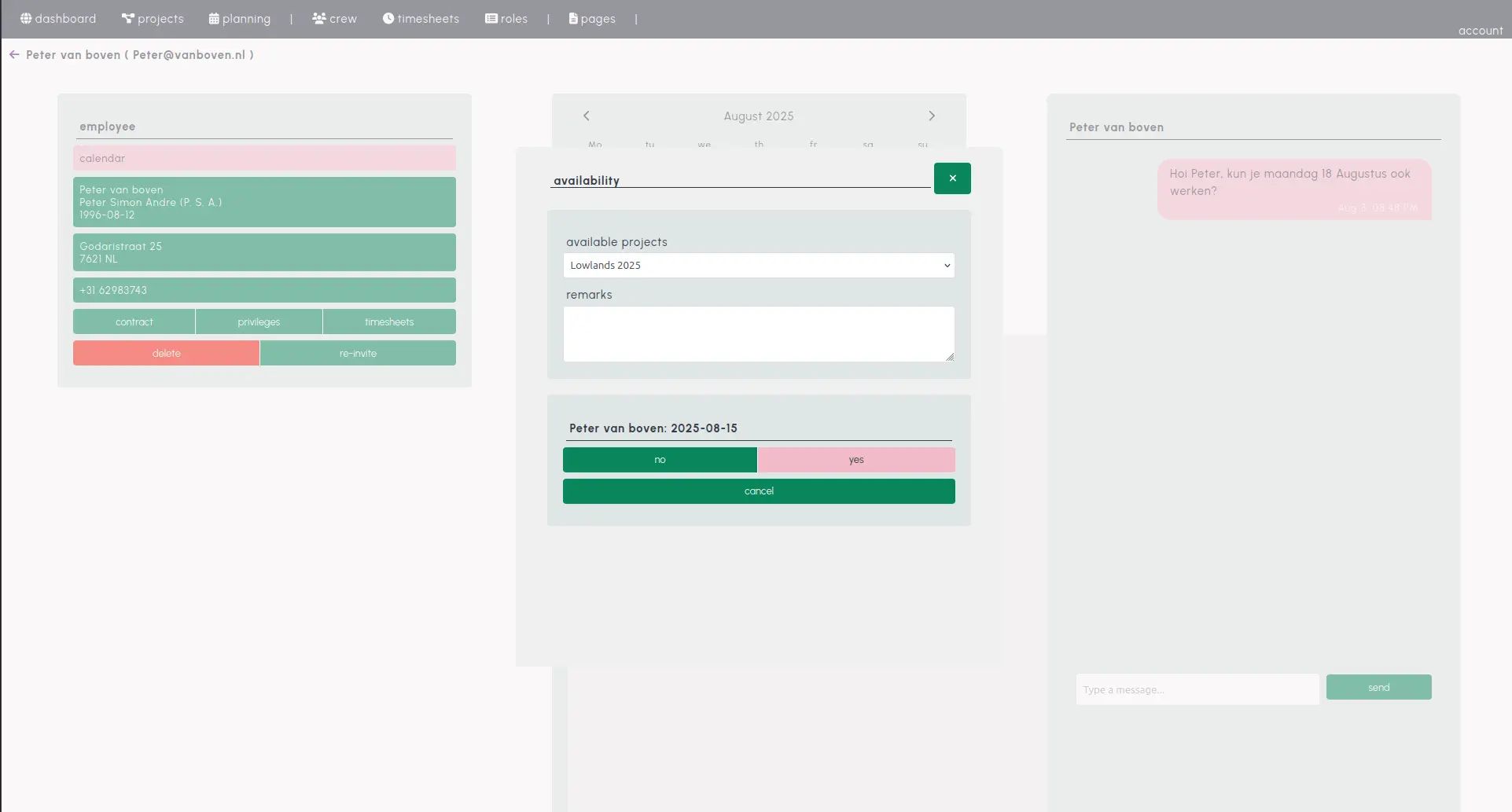Mark availability as no for 2025-08-15
Viewport: 1512px width, 812px height.
660,460
